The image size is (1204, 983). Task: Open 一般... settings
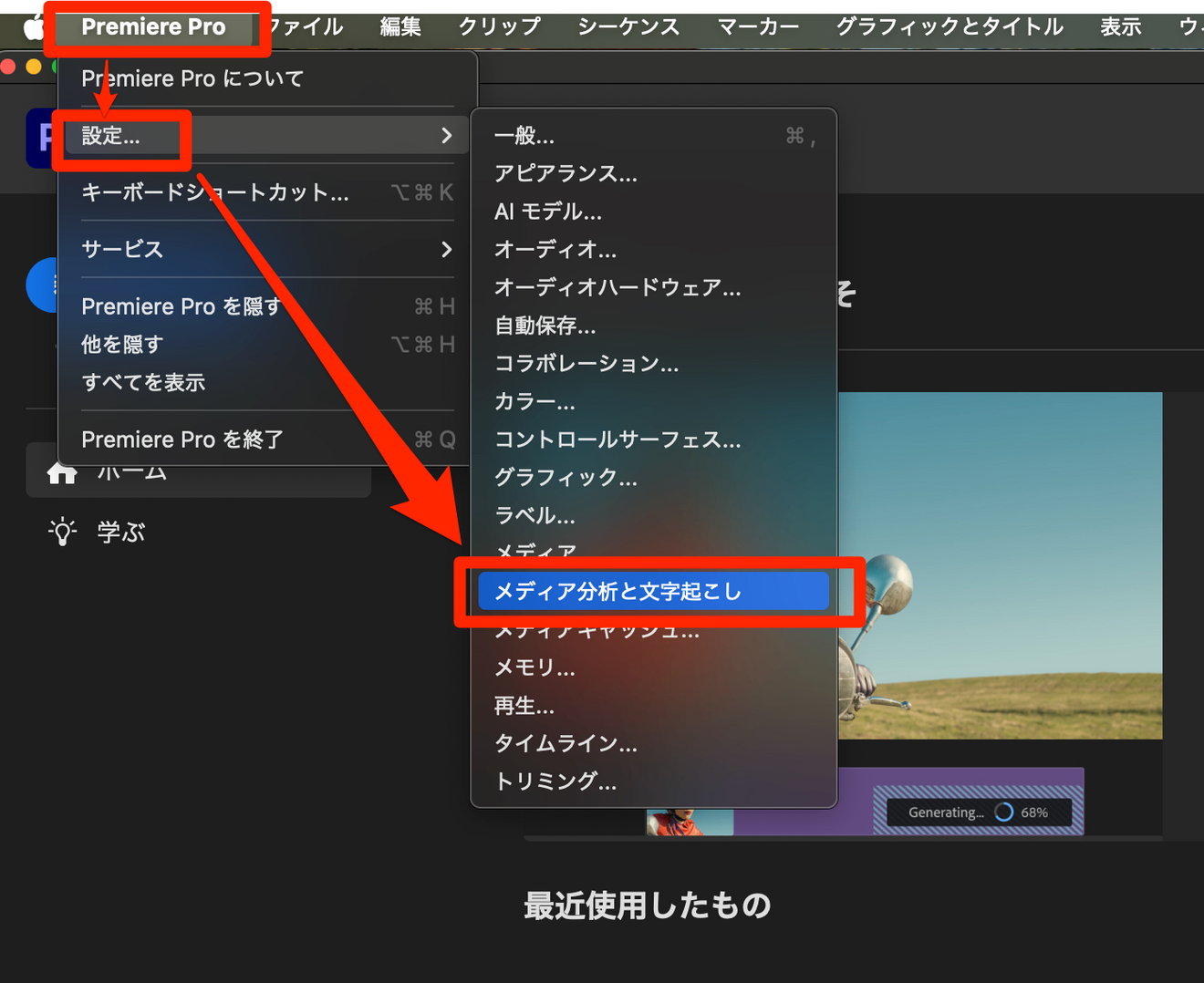pyautogui.click(x=653, y=136)
